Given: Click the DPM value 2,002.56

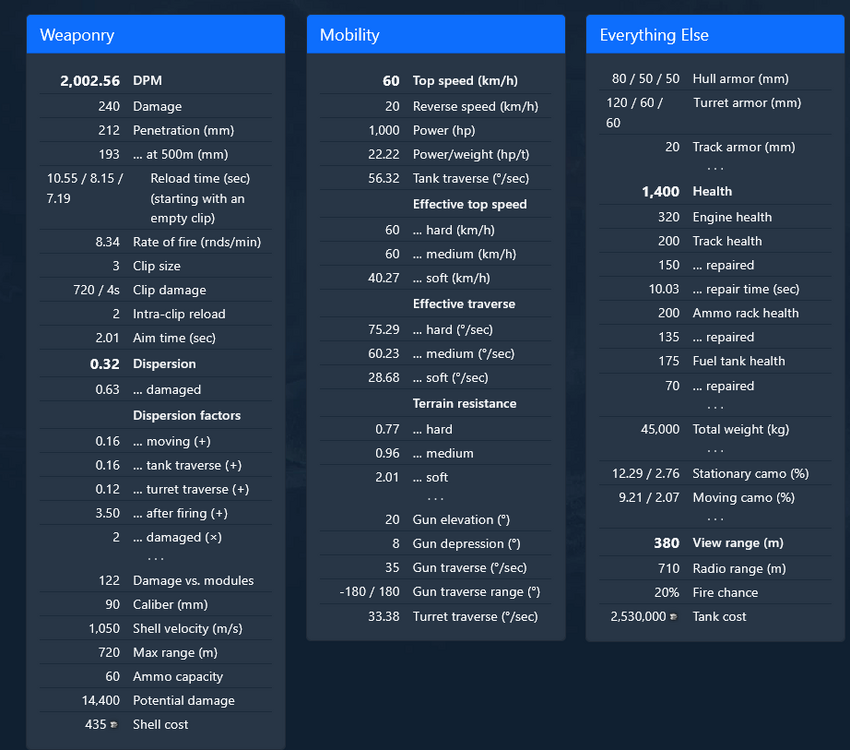Looking at the screenshot, I should point(90,81).
